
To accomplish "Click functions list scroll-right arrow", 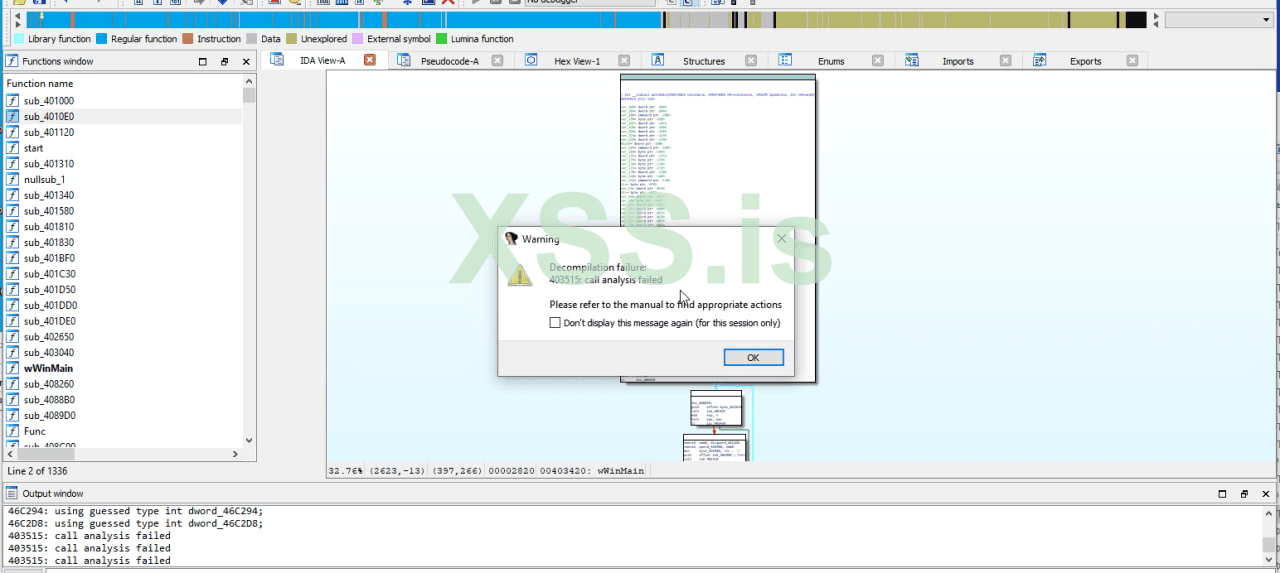I will point(235,454).
